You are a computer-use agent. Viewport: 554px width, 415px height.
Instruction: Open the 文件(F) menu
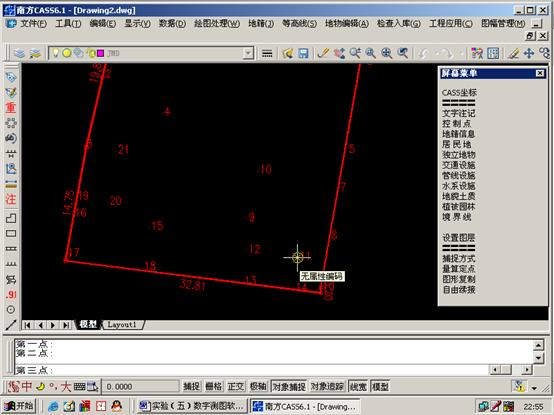33,24
